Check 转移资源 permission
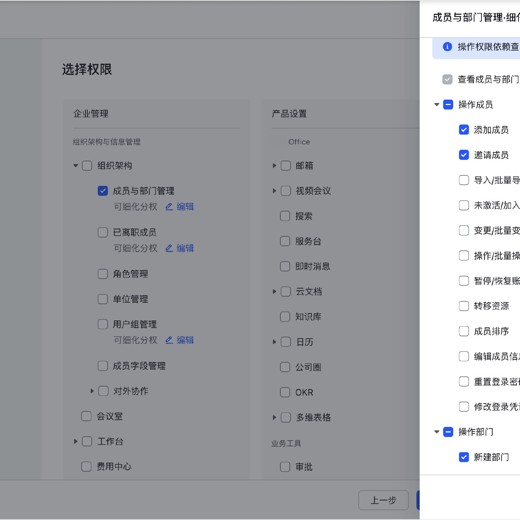The image size is (520, 520). [464, 306]
